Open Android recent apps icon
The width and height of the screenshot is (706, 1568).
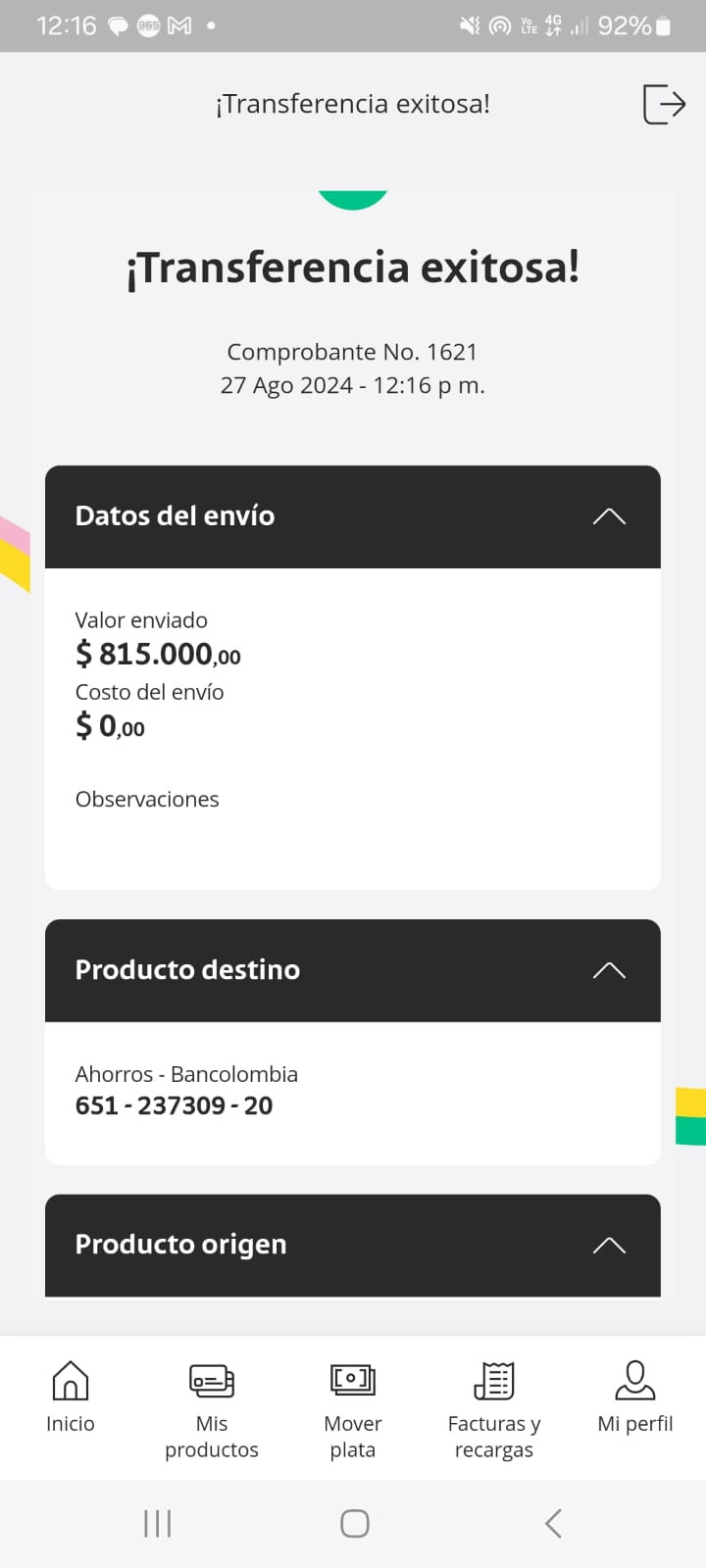158,1523
